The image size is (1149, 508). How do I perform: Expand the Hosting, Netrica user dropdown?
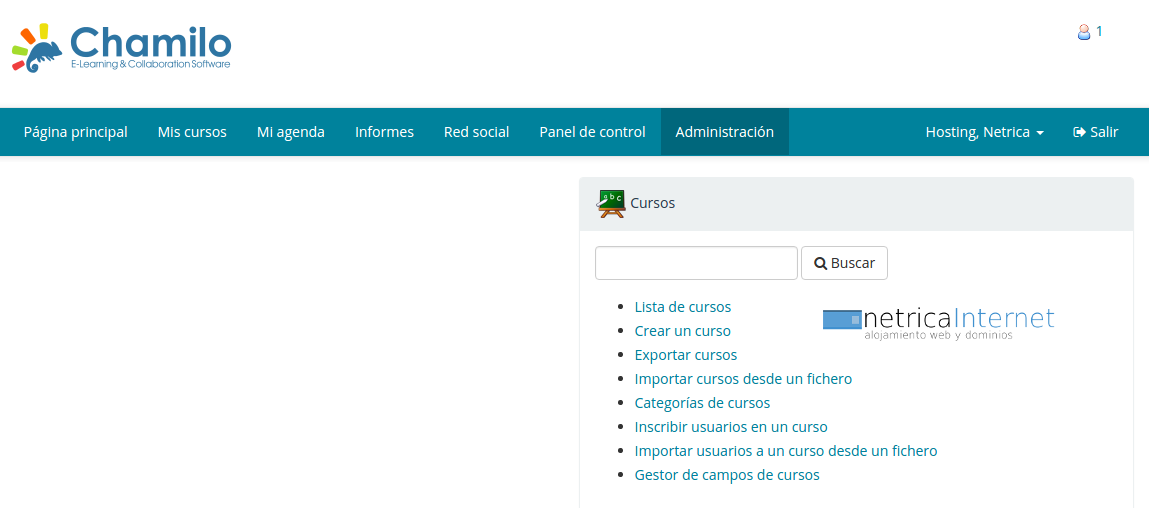click(x=984, y=132)
